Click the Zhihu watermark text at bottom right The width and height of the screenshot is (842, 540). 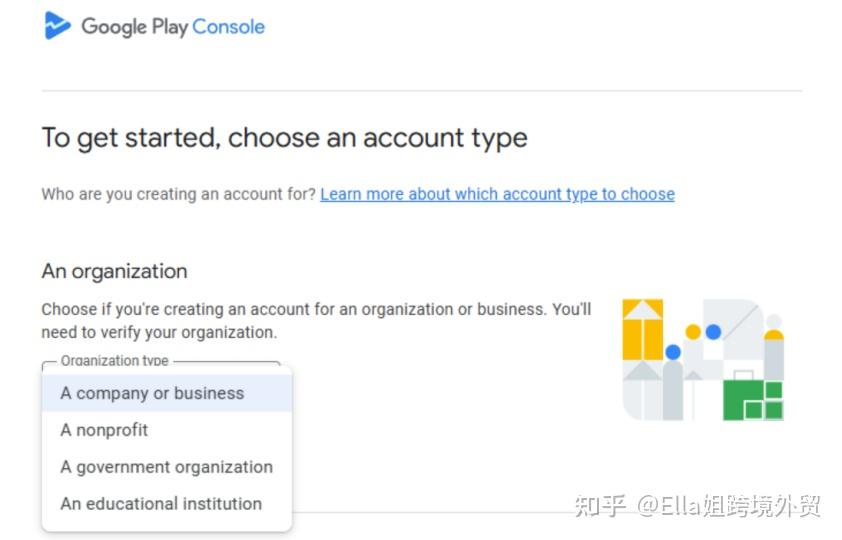point(697,506)
